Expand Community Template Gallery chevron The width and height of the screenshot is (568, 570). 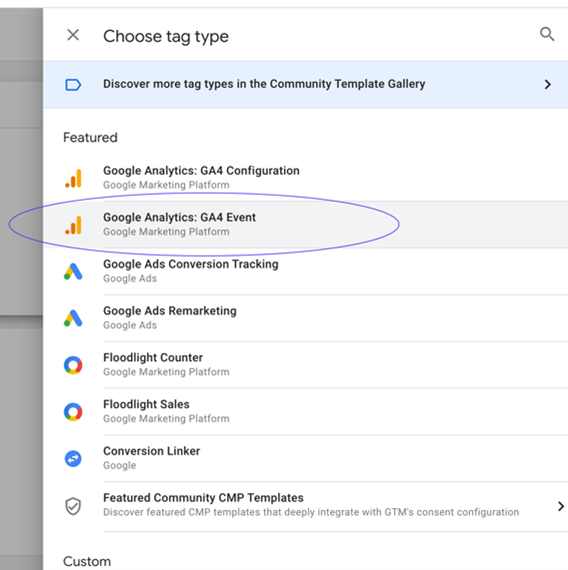pyautogui.click(x=548, y=85)
